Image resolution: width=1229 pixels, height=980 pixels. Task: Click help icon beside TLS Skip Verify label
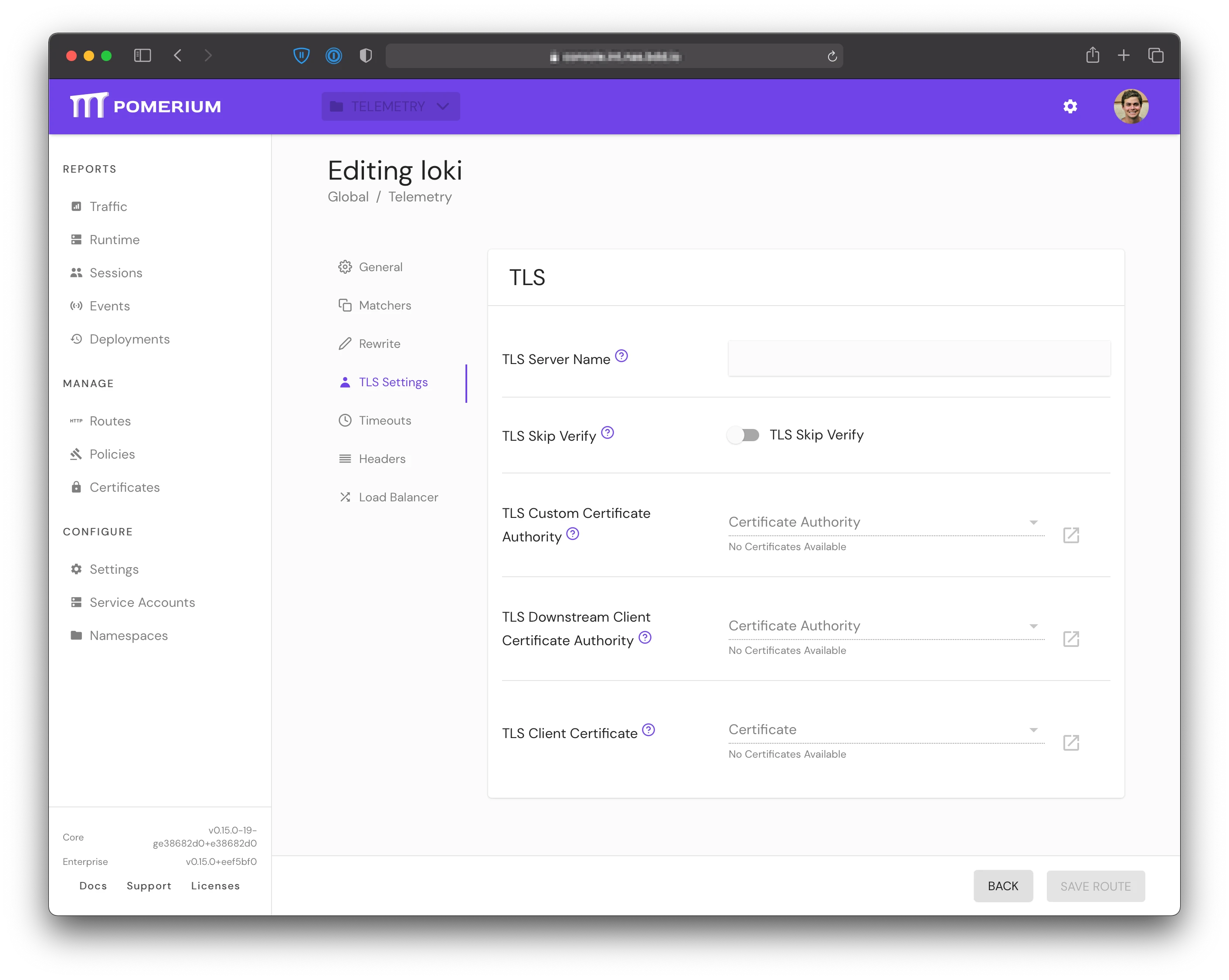pyautogui.click(x=608, y=433)
